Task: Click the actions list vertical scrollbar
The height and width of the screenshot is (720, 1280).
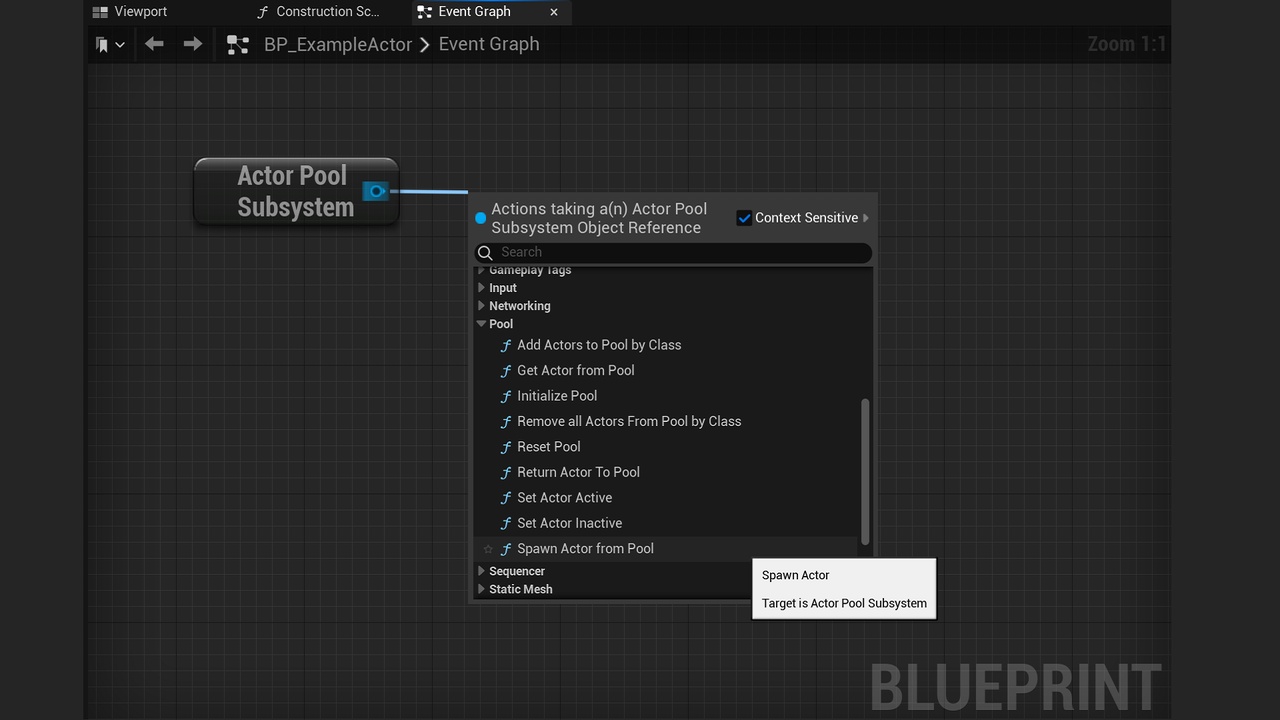Action: click(865, 472)
